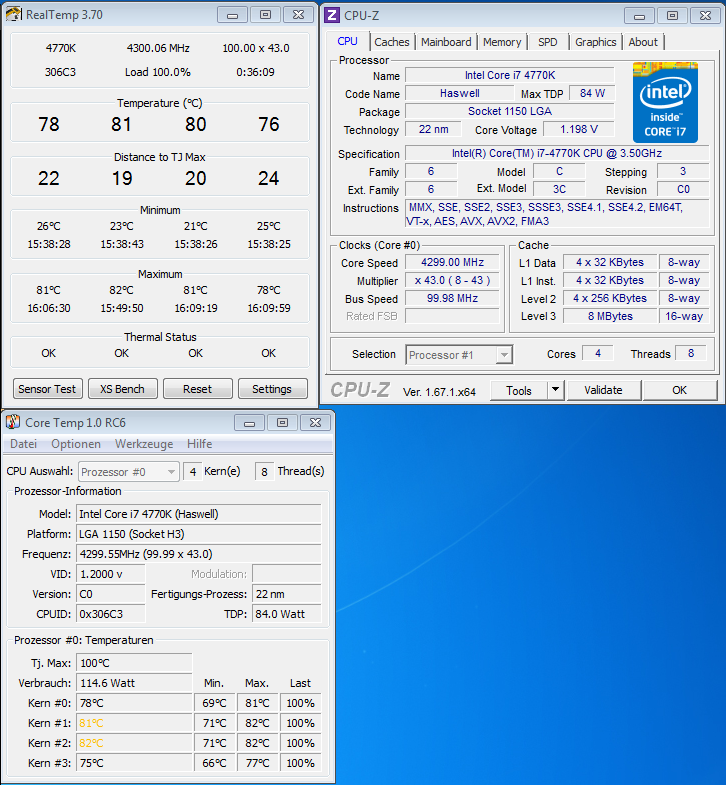Click the Core Speed 4299.00 MHz field
The image size is (728, 785).
tap(452, 262)
